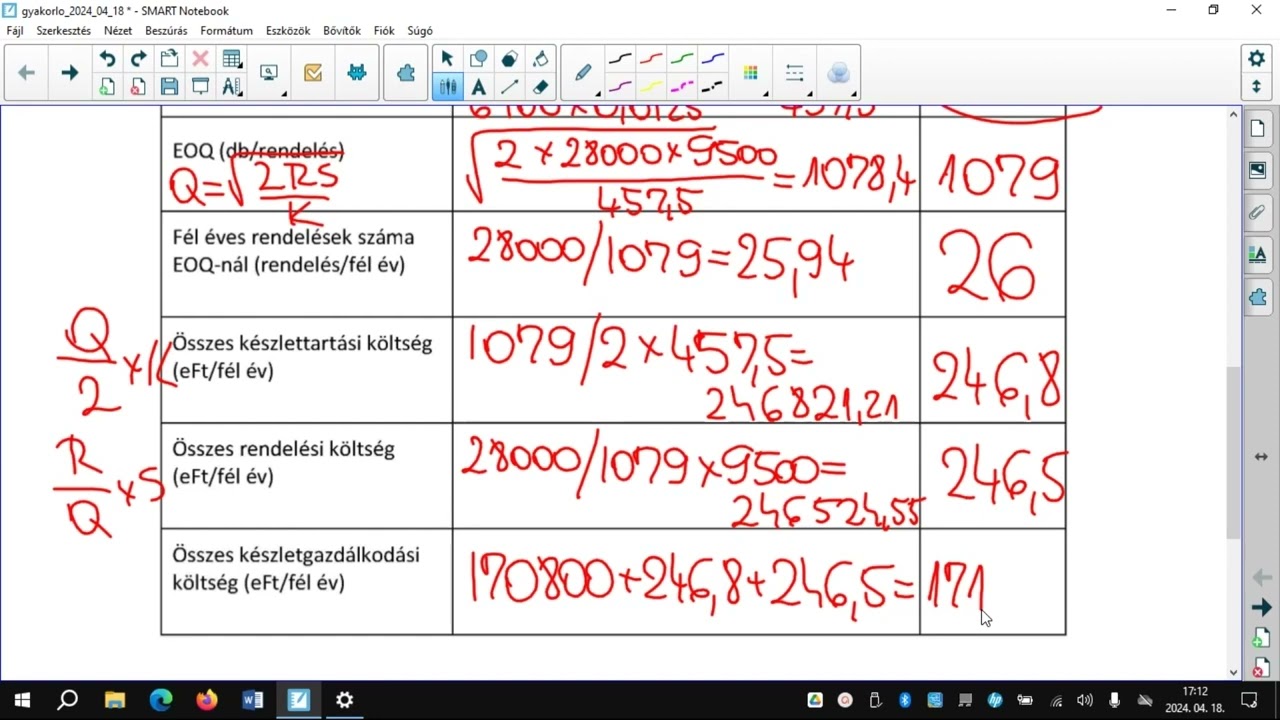1280x720 pixels.
Task: Choose the Fill bucket tool
Action: coord(540,59)
